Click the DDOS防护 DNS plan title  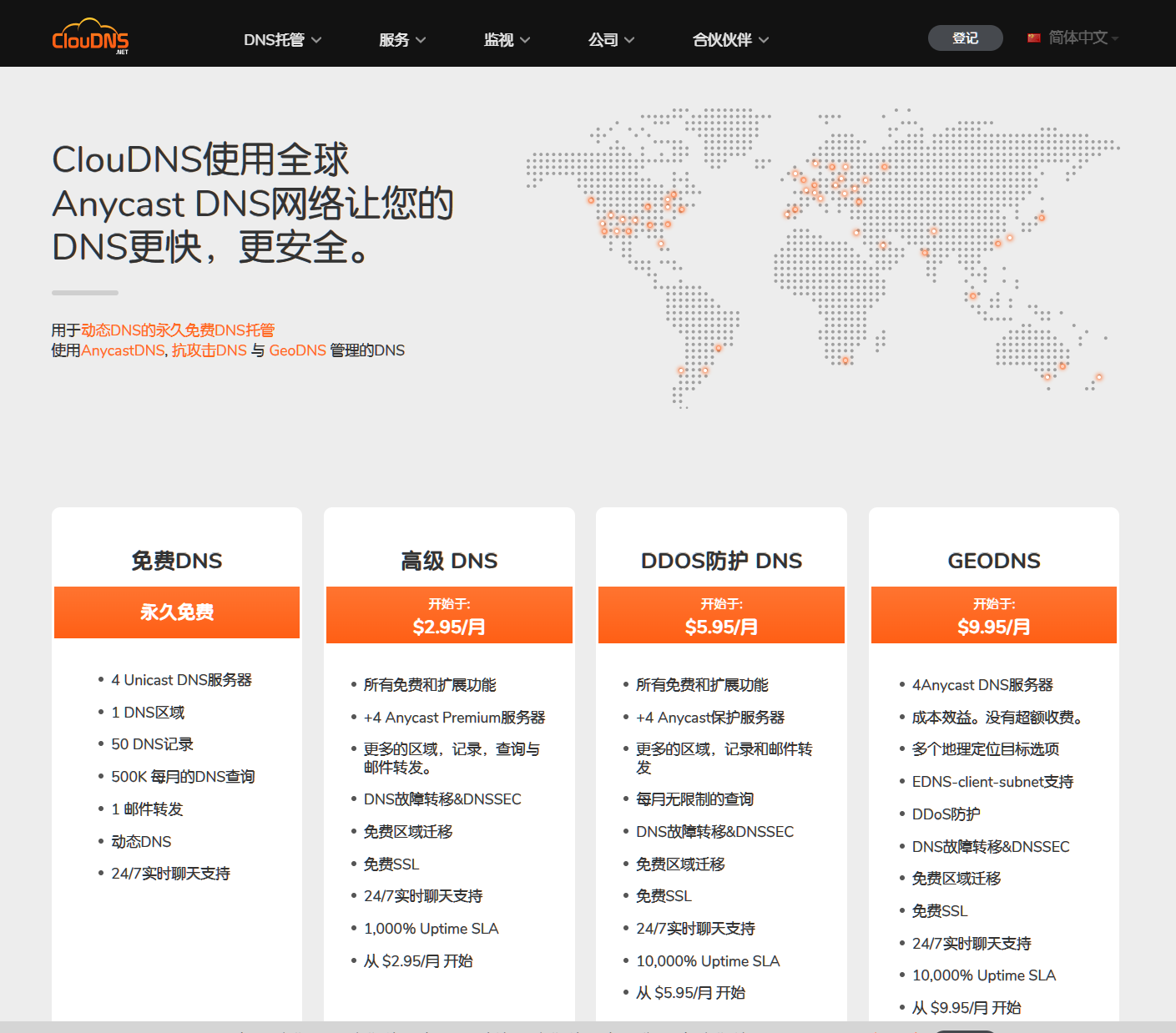point(721,561)
